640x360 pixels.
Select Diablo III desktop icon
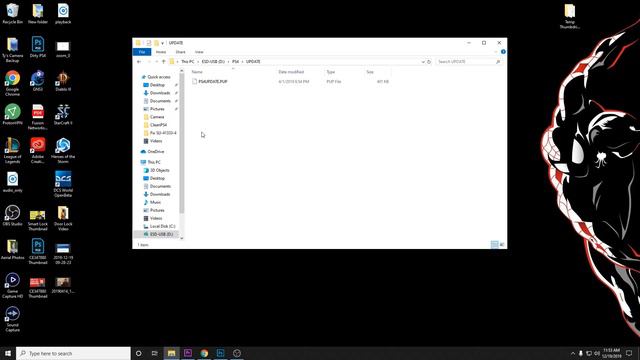tap(63, 81)
